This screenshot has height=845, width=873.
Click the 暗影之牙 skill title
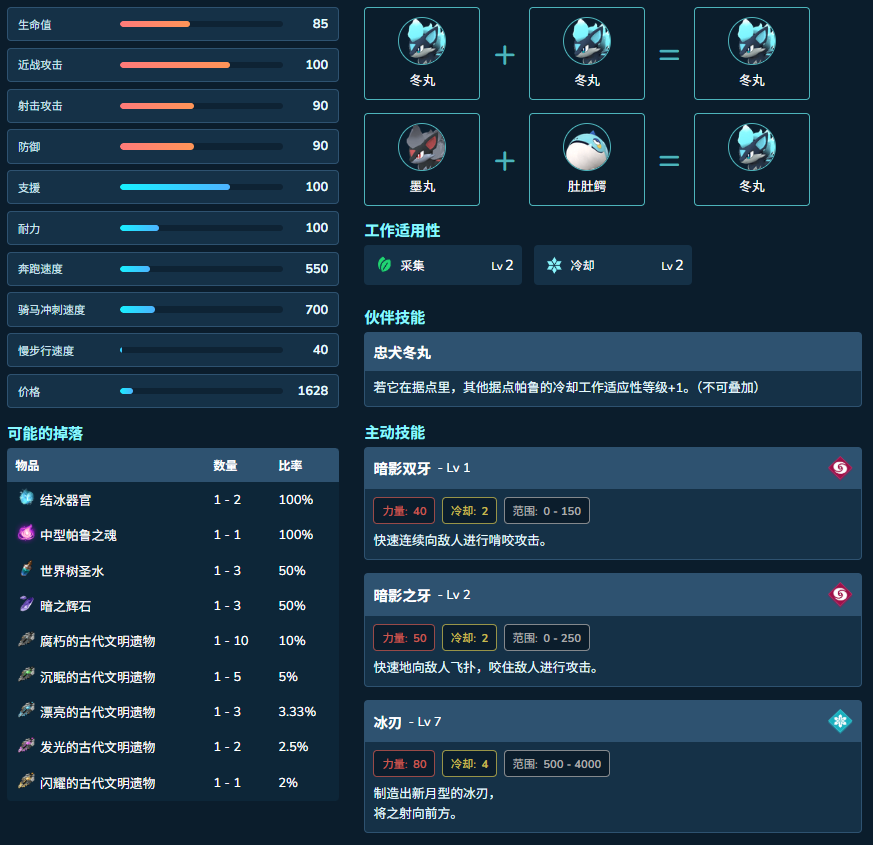click(402, 596)
